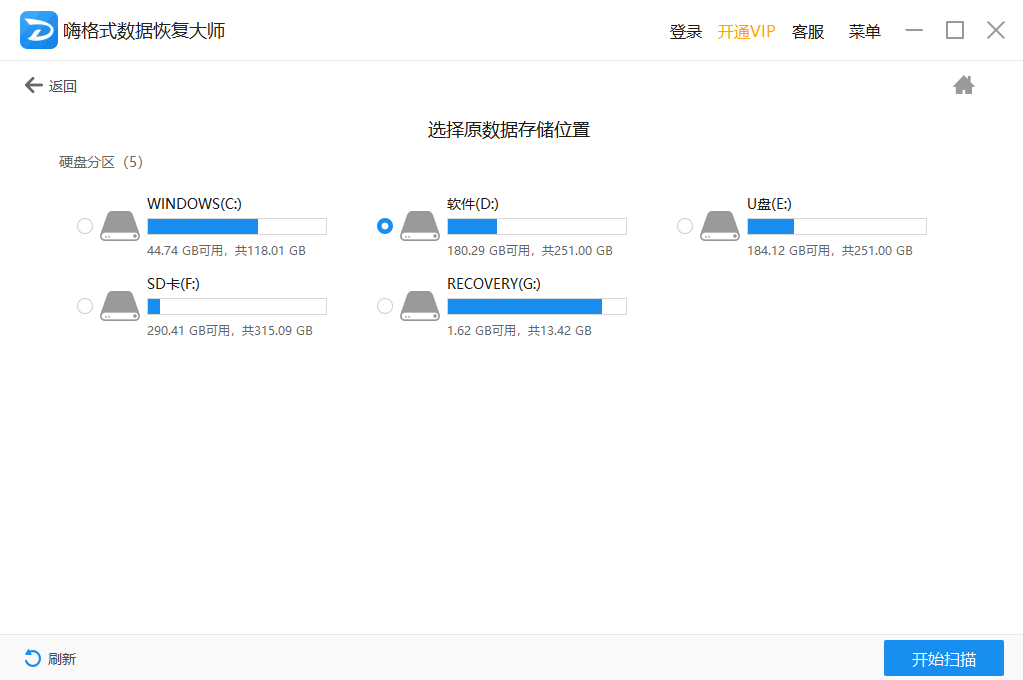
Task: Click the RECOVERY(G:) drive name
Action: pos(494,284)
